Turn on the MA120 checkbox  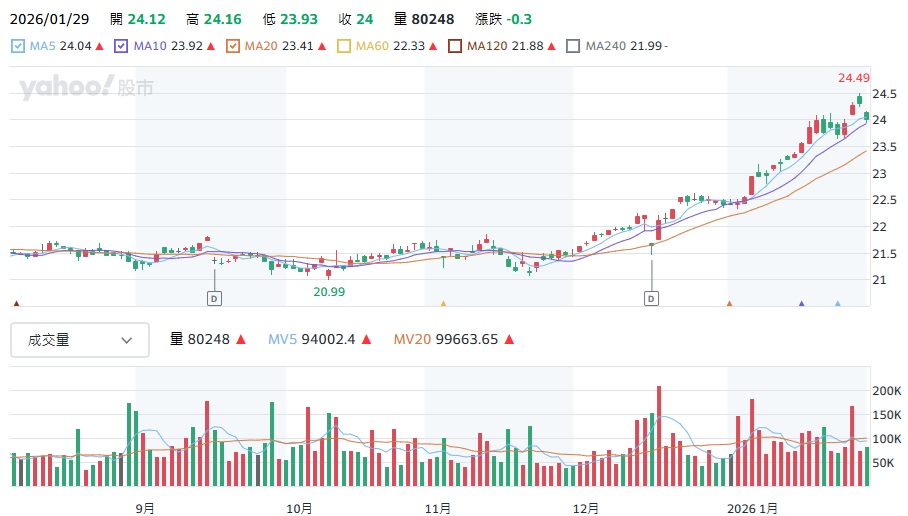click(x=455, y=46)
